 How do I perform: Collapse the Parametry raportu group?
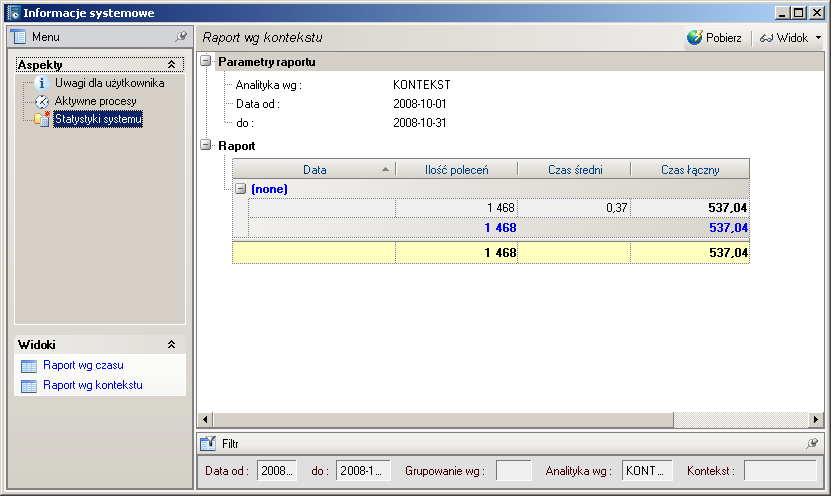click(x=206, y=61)
